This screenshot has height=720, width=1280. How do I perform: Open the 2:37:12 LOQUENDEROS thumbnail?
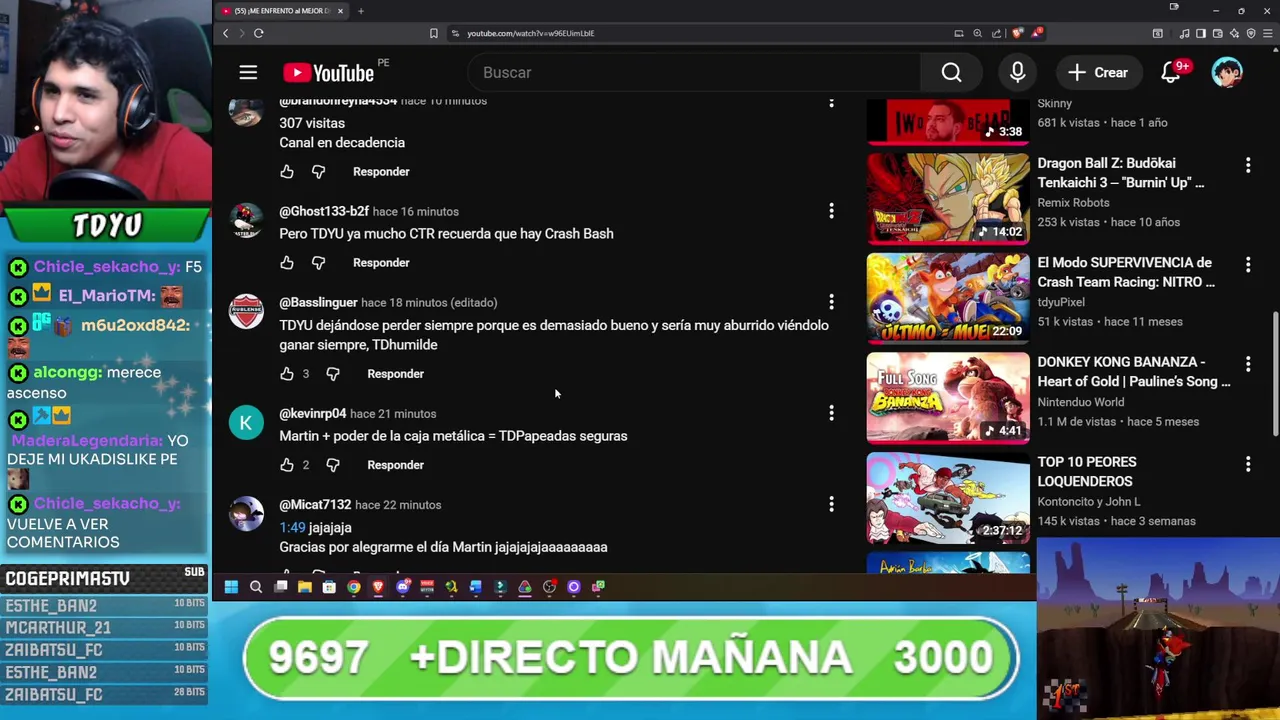coord(948,498)
